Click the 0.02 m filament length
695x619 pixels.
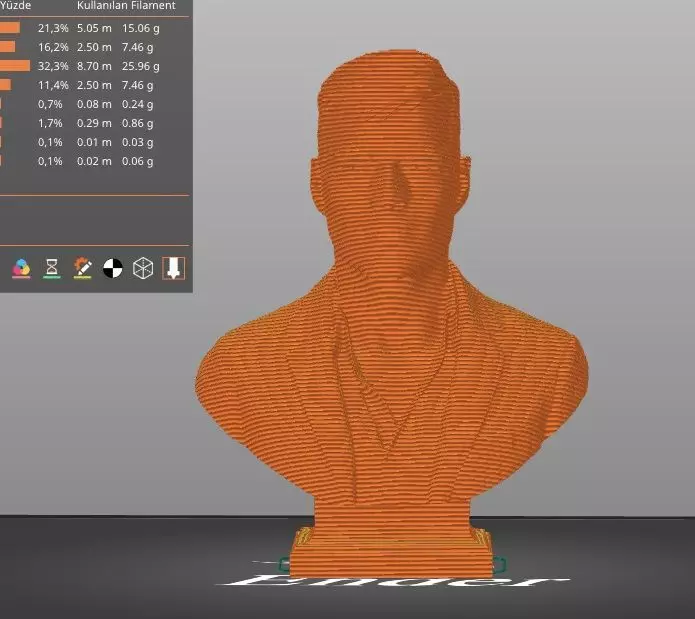point(94,161)
